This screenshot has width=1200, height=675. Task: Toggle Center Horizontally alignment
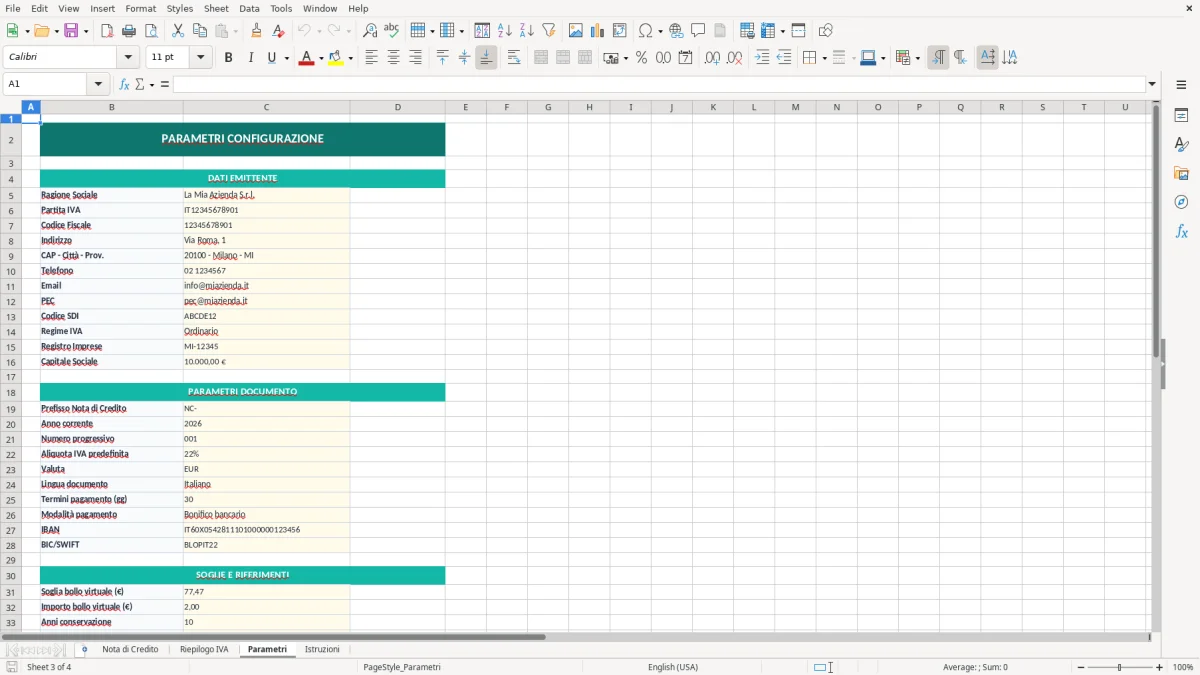393,58
